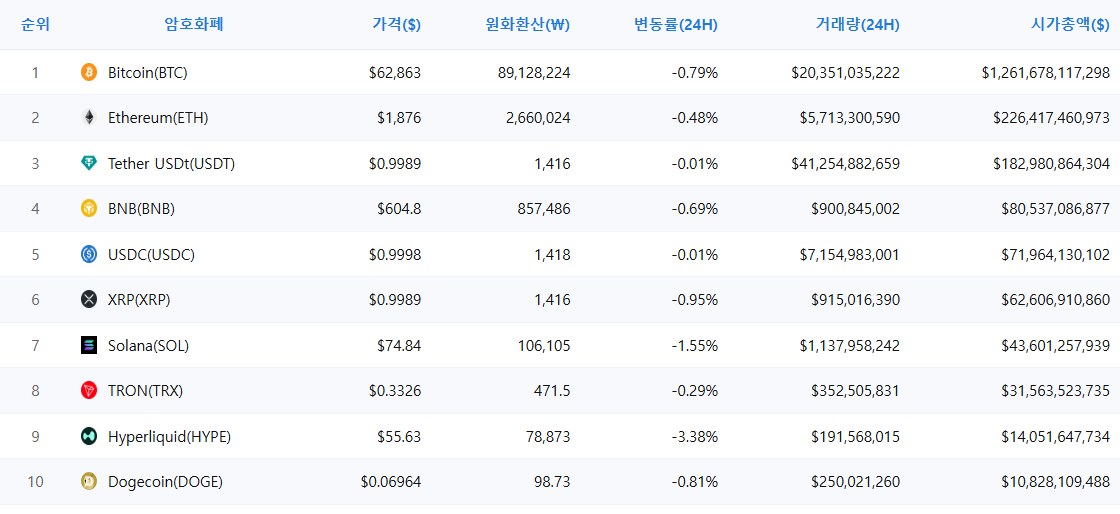Click the Hyperliquid teal icon
Viewport: 1120px width, 514px height.
pyautogui.click(x=89, y=436)
